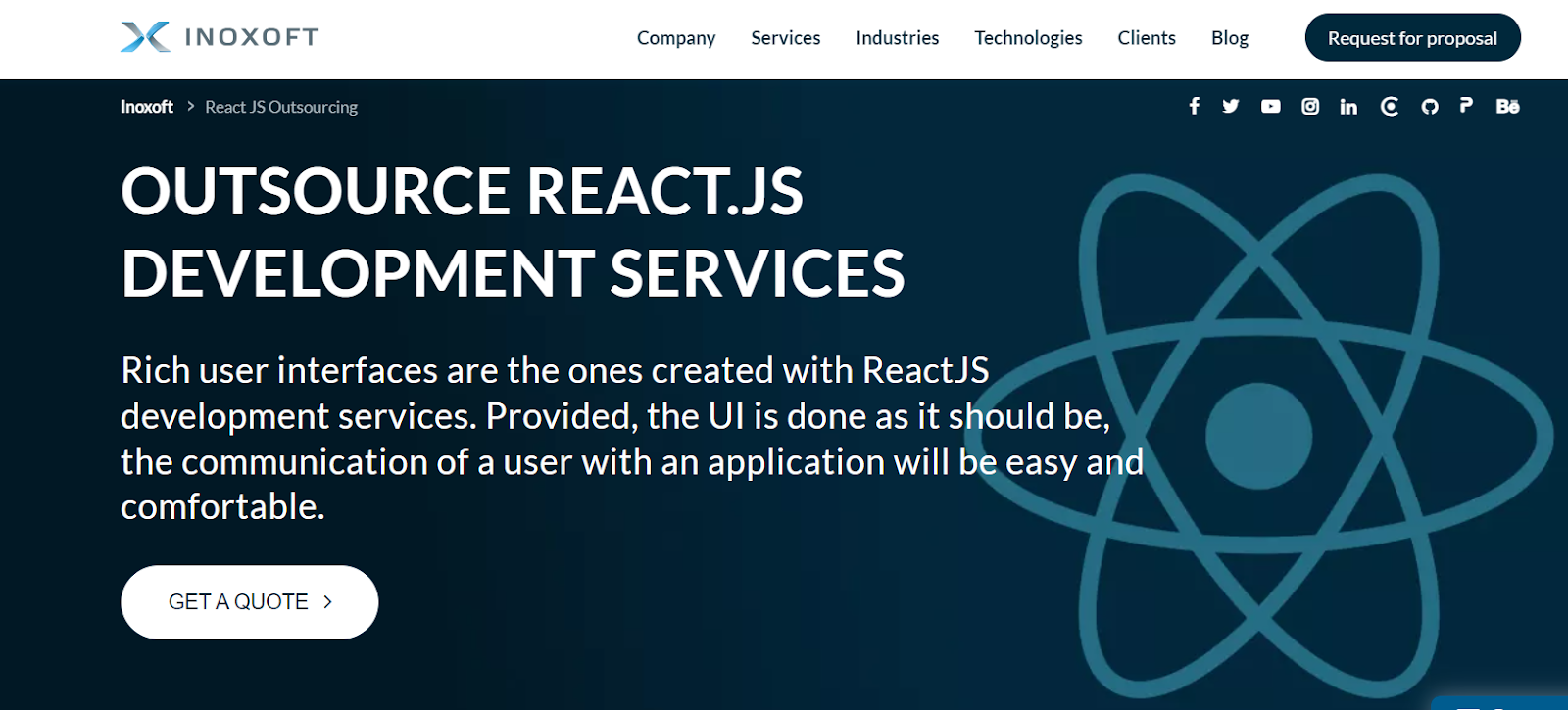Viewport: 1568px width, 710px height.
Task: Open the Clutch profile icon
Action: point(1390,106)
